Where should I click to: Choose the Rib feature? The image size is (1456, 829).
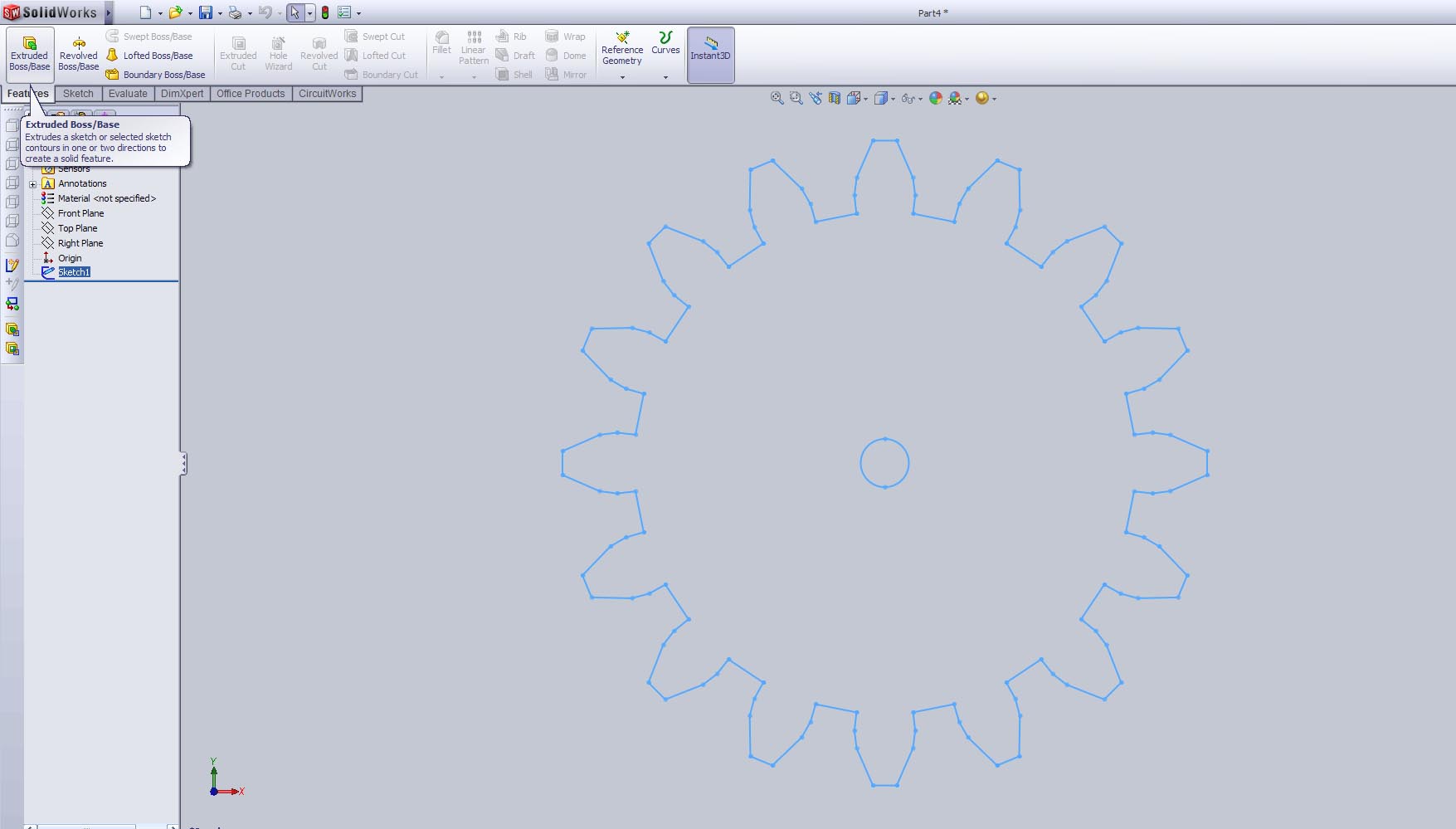[x=511, y=37]
